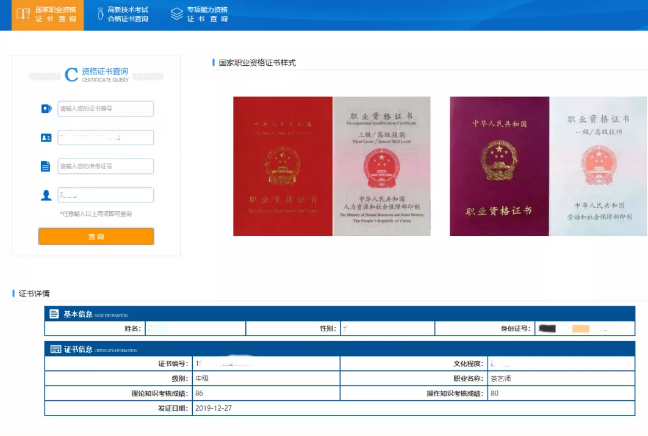This screenshot has width=648, height=436.
Task: Click the ID card icon beside second field
Action: coord(46,138)
